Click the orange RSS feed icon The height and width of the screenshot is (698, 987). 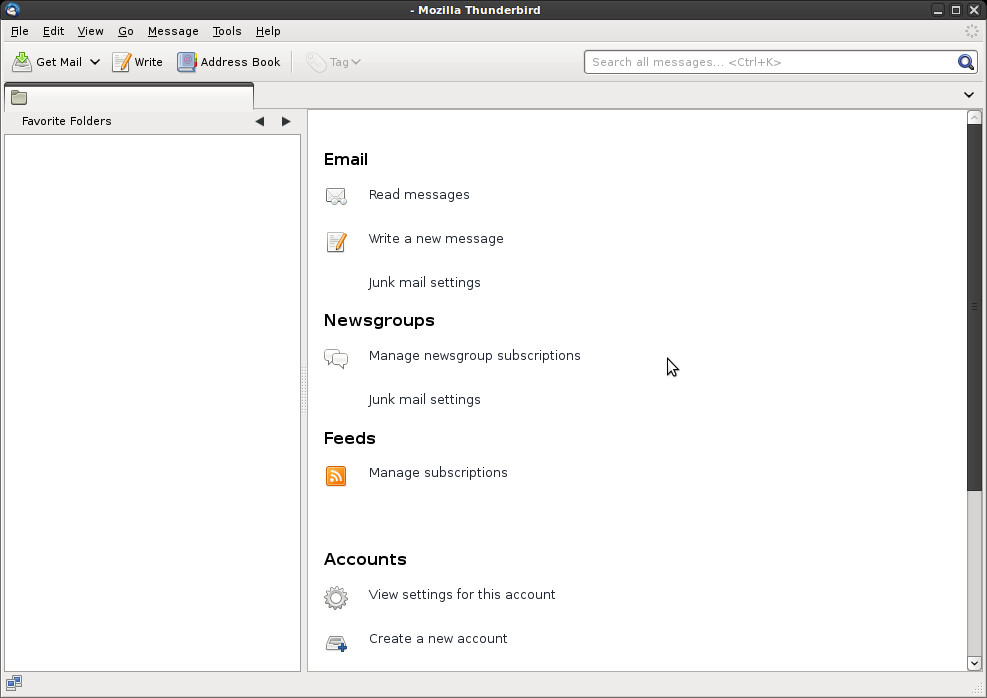[336, 476]
